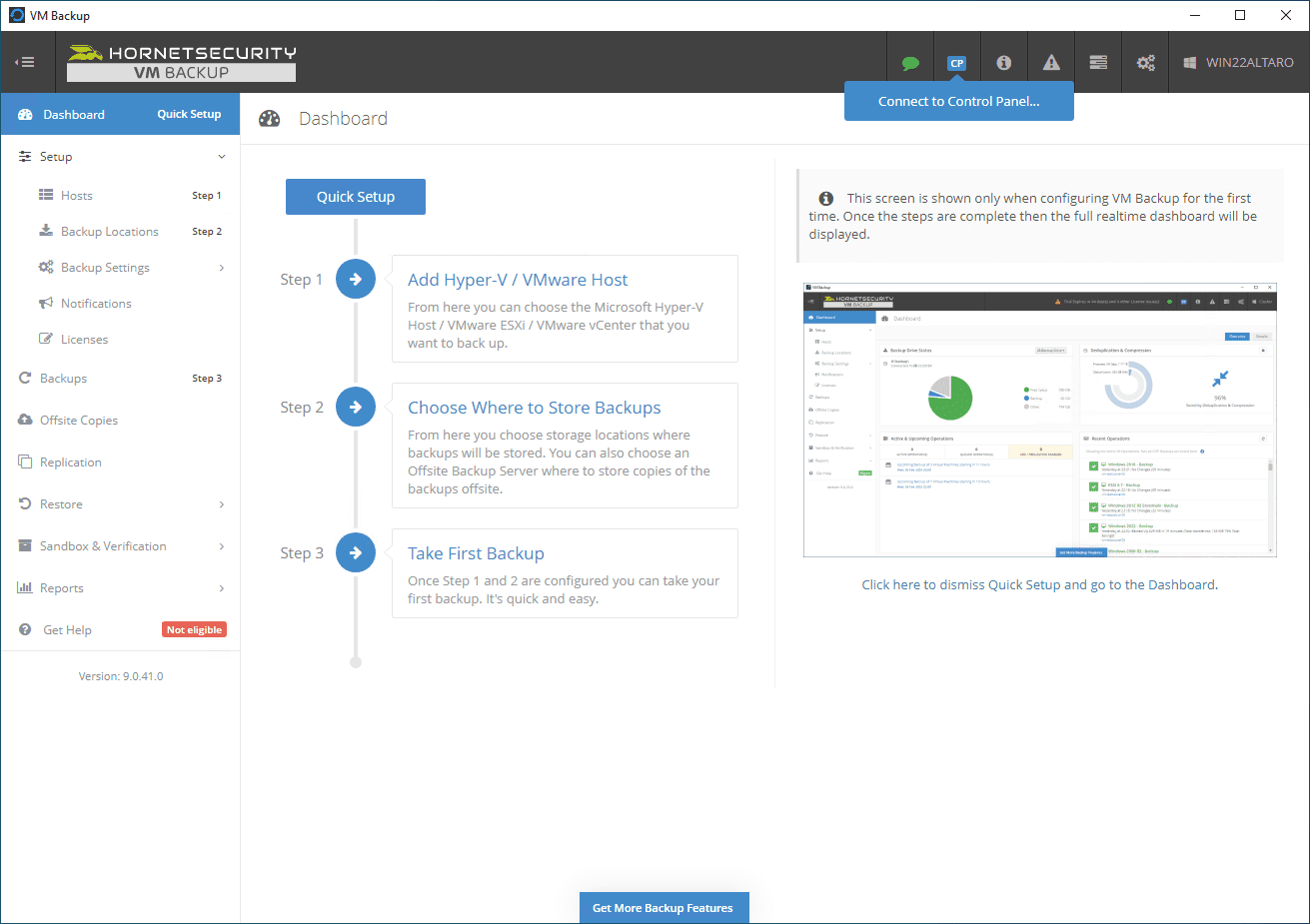
Task: Click the server list icon in header
Action: pos(1098,63)
